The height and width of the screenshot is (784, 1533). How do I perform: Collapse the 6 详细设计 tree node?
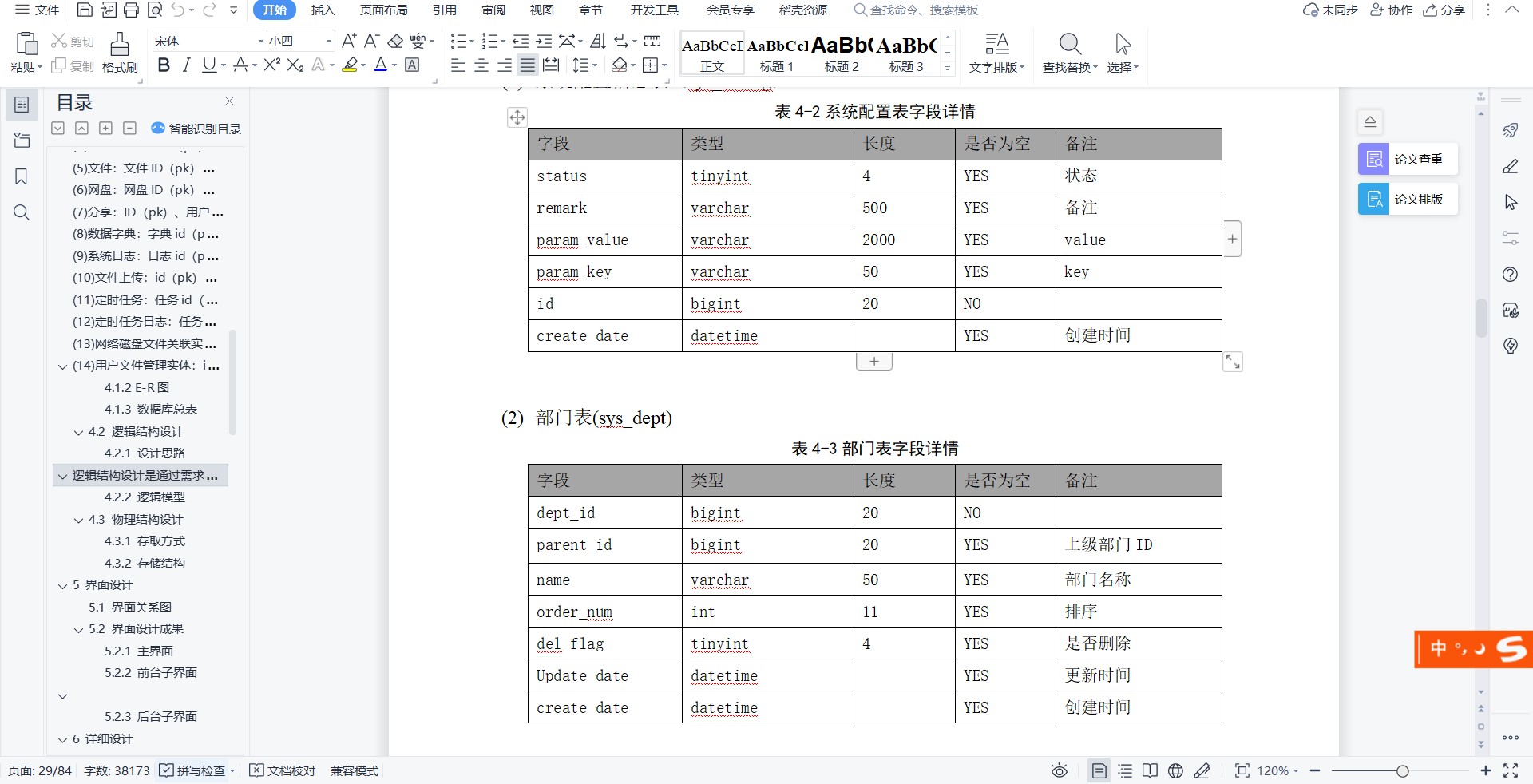click(63, 739)
